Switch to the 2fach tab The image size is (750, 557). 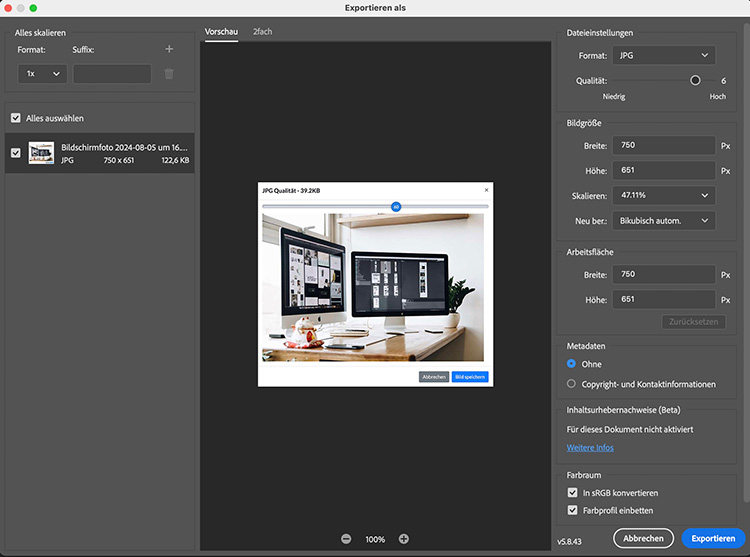click(263, 32)
